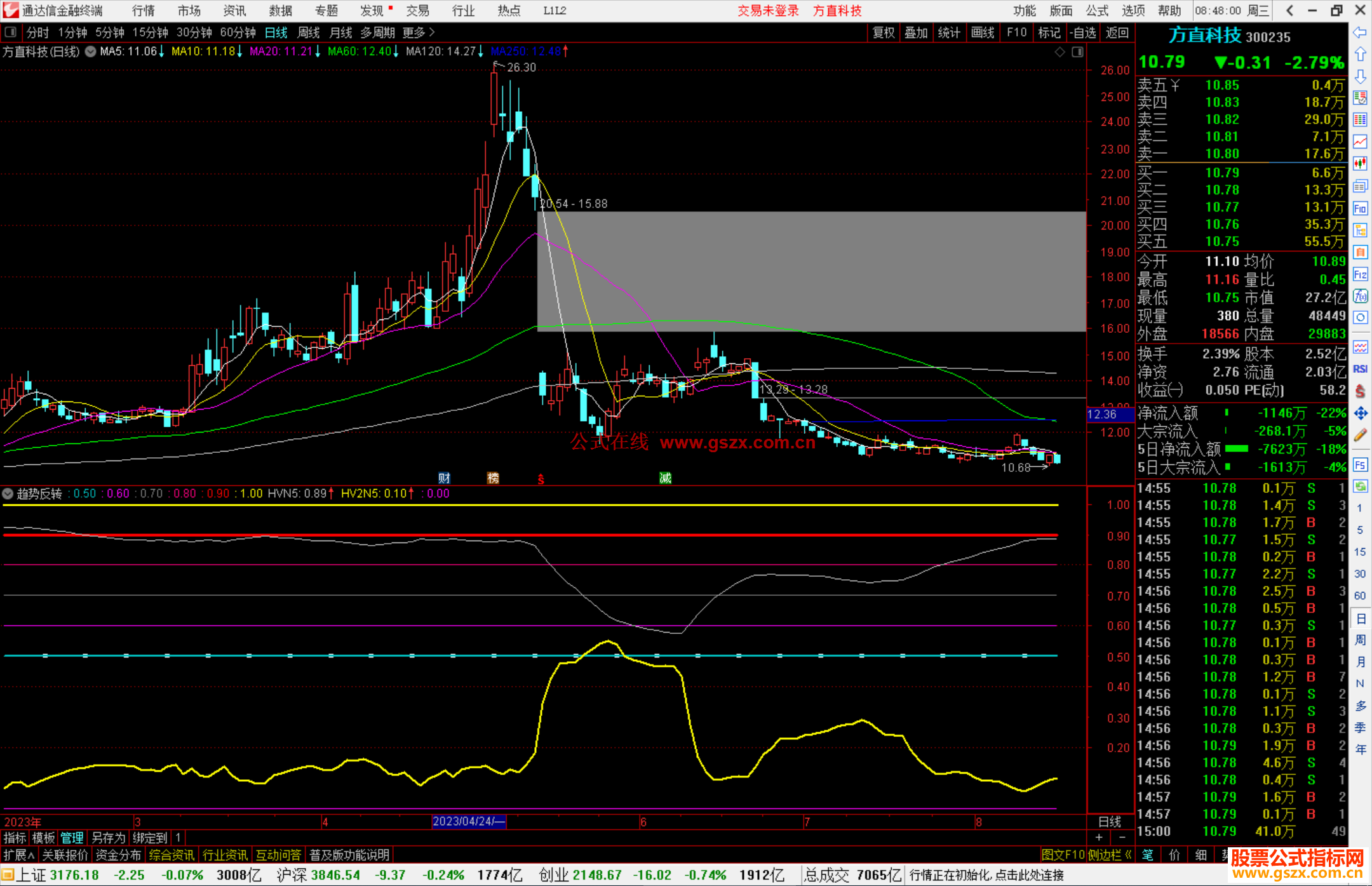
Task: Click the f(x) formula icon
Action: pyautogui.click(x=1360, y=297)
